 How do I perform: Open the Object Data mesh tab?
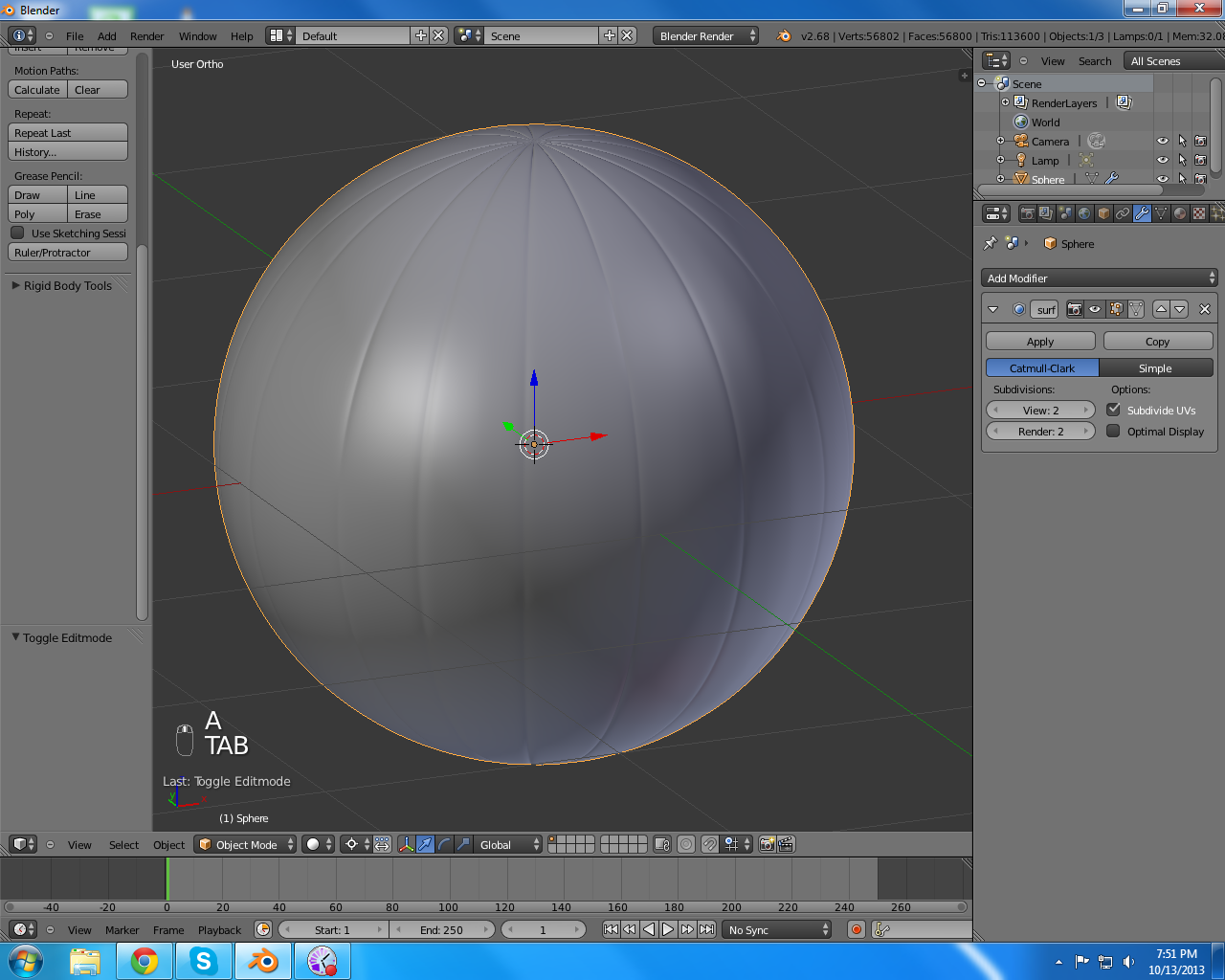[x=1161, y=213]
